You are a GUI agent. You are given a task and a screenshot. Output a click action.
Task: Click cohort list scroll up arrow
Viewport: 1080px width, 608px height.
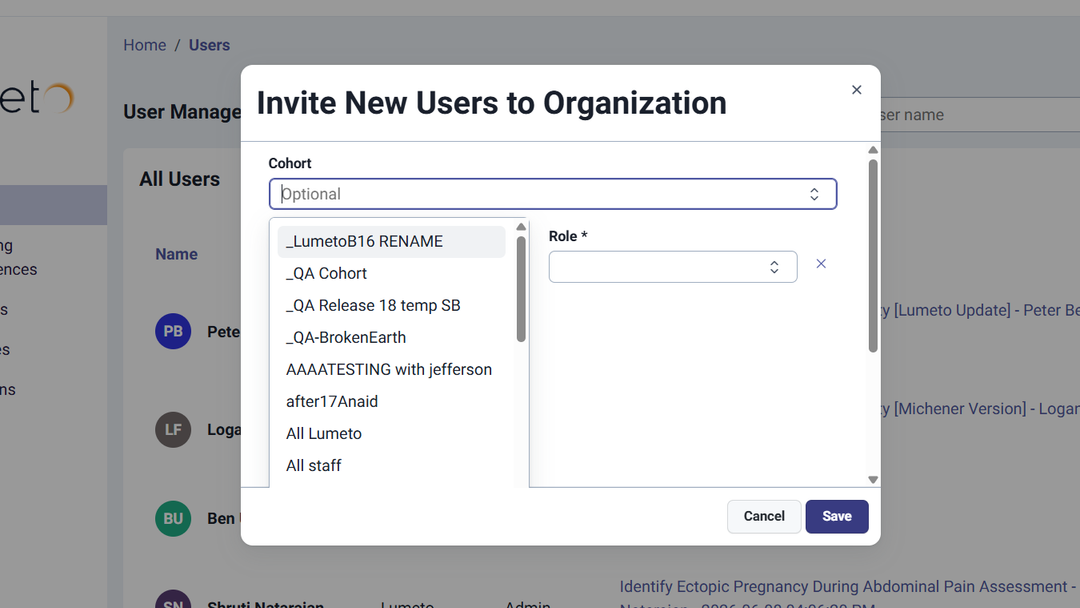tap(521, 227)
